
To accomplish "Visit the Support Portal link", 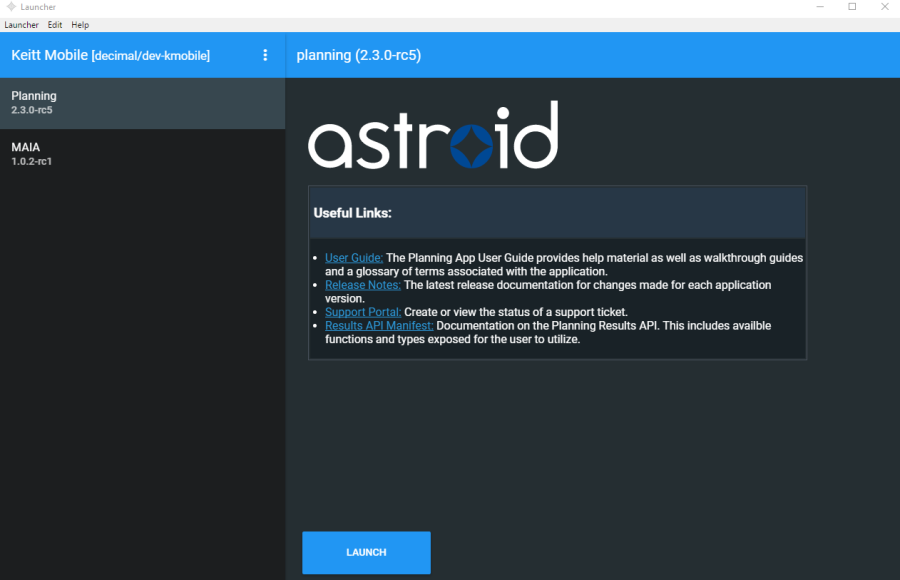I will (363, 312).
